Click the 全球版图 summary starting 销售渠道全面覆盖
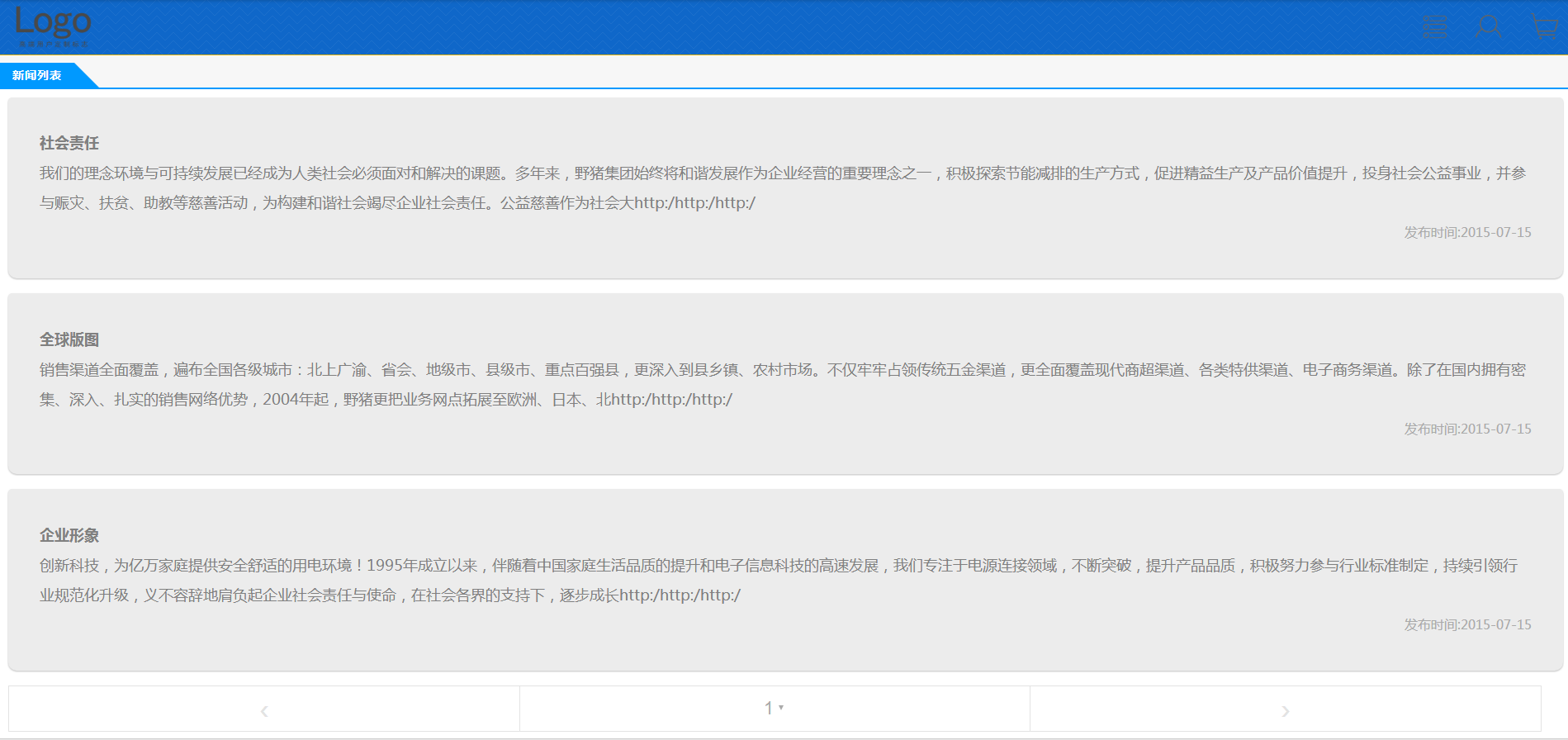This screenshot has height=740, width=1568. [783, 385]
